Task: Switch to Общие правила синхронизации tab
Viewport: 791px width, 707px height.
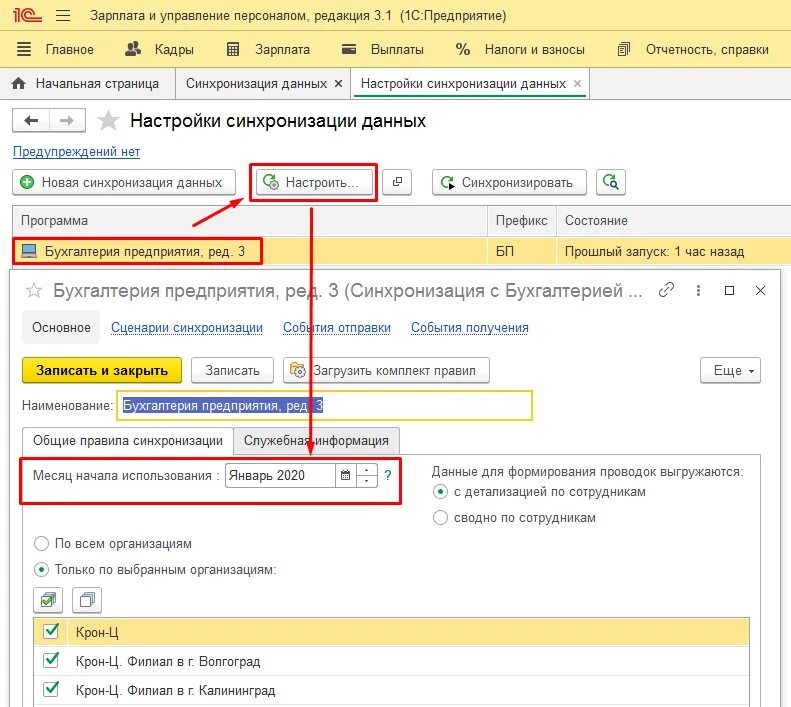Action: coord(128,441)
